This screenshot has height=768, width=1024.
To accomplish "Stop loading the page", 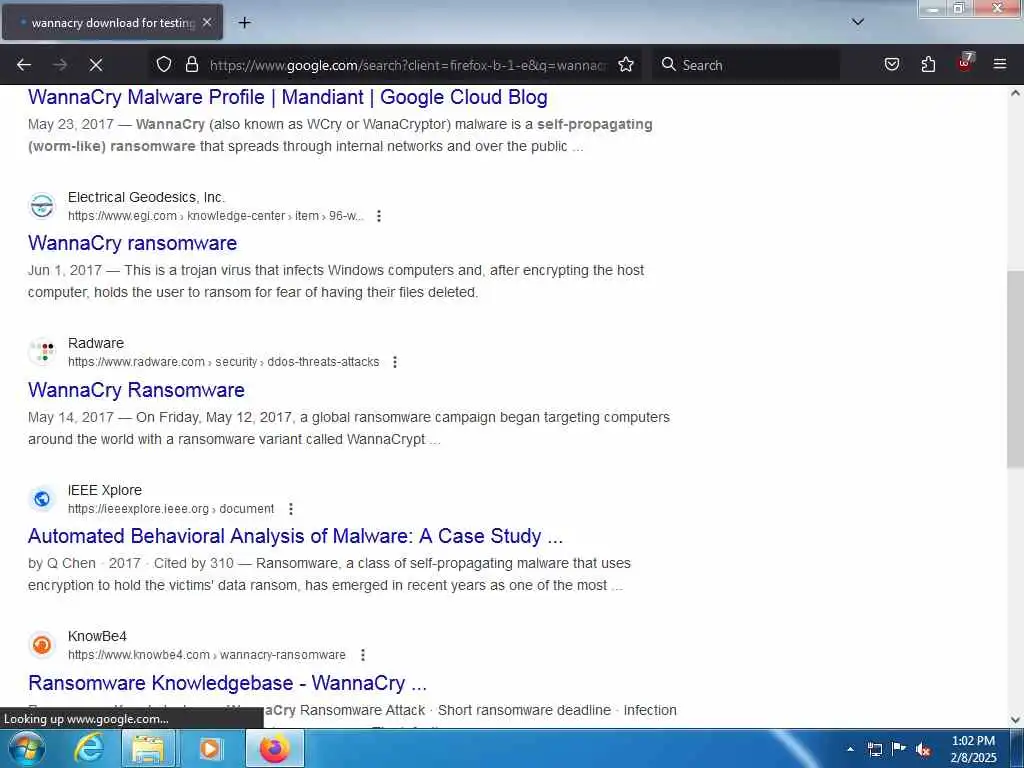I will point(96,65).
